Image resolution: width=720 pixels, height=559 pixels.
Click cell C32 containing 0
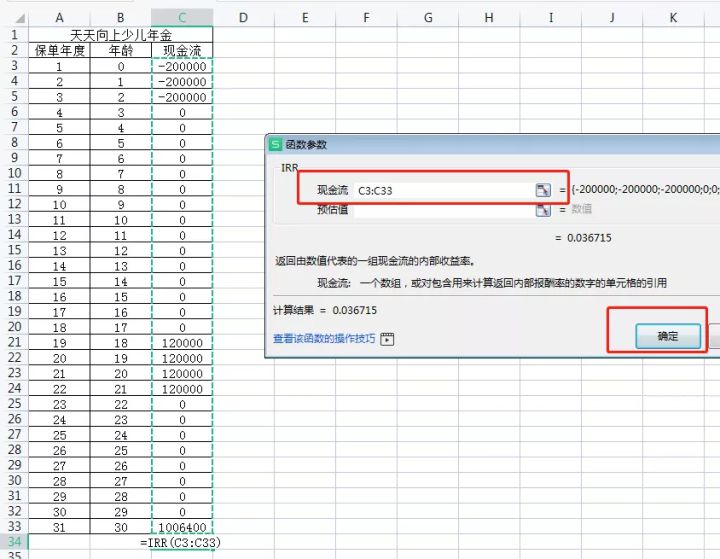(x=182, y=512)
